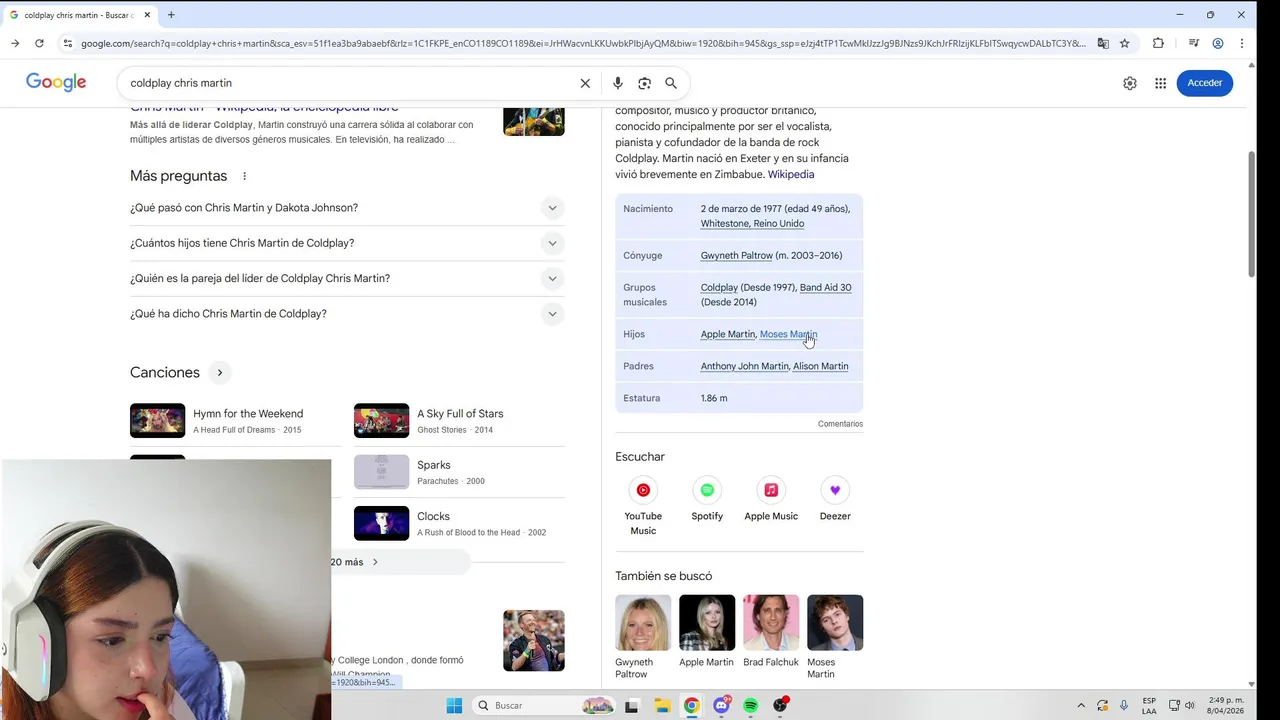Viewport: 1280px width, 720px height.
Task: Open Spotify listening option
Action: pos(707,500)
